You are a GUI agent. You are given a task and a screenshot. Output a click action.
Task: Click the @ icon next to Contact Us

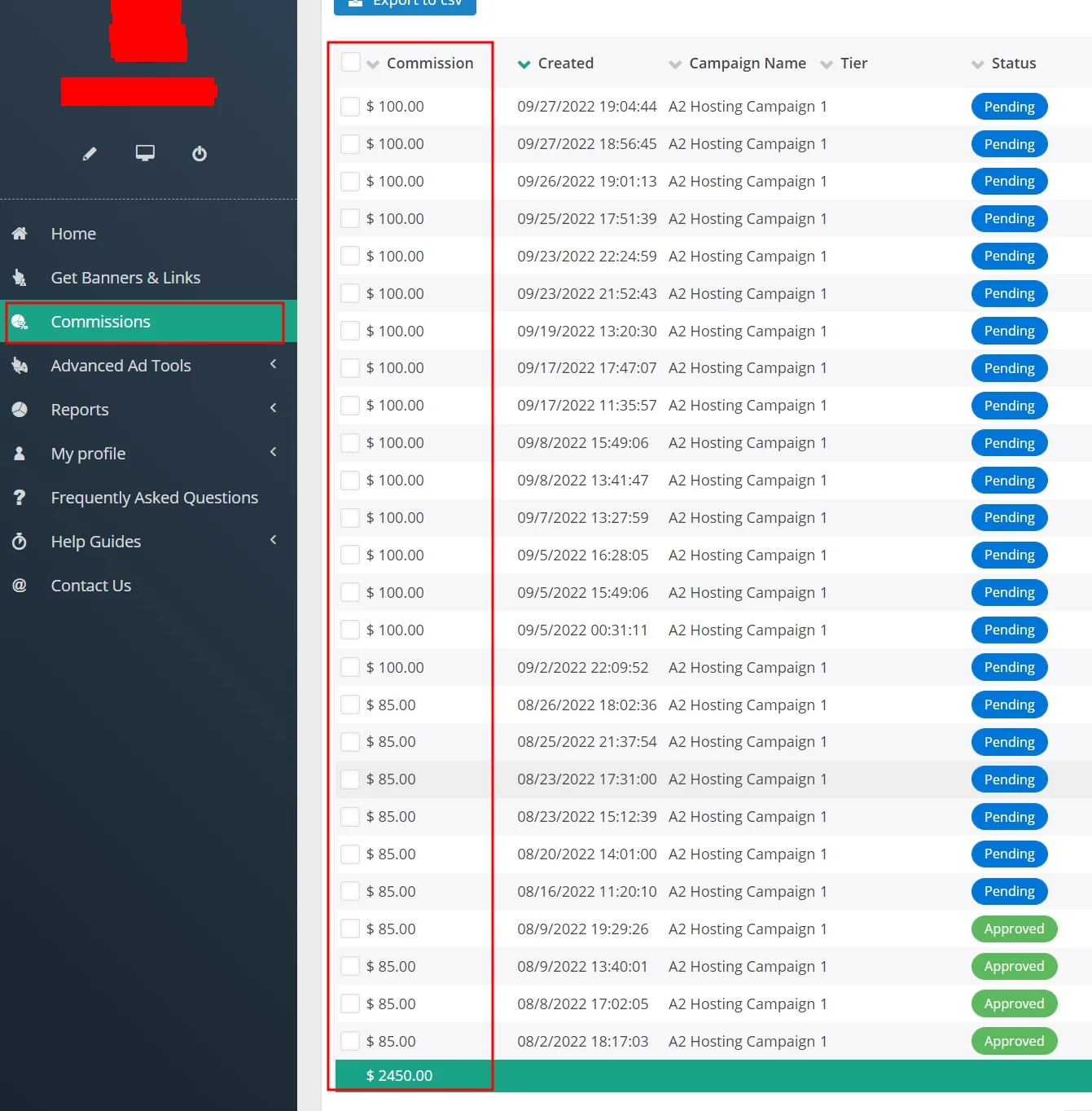[20, 586]
